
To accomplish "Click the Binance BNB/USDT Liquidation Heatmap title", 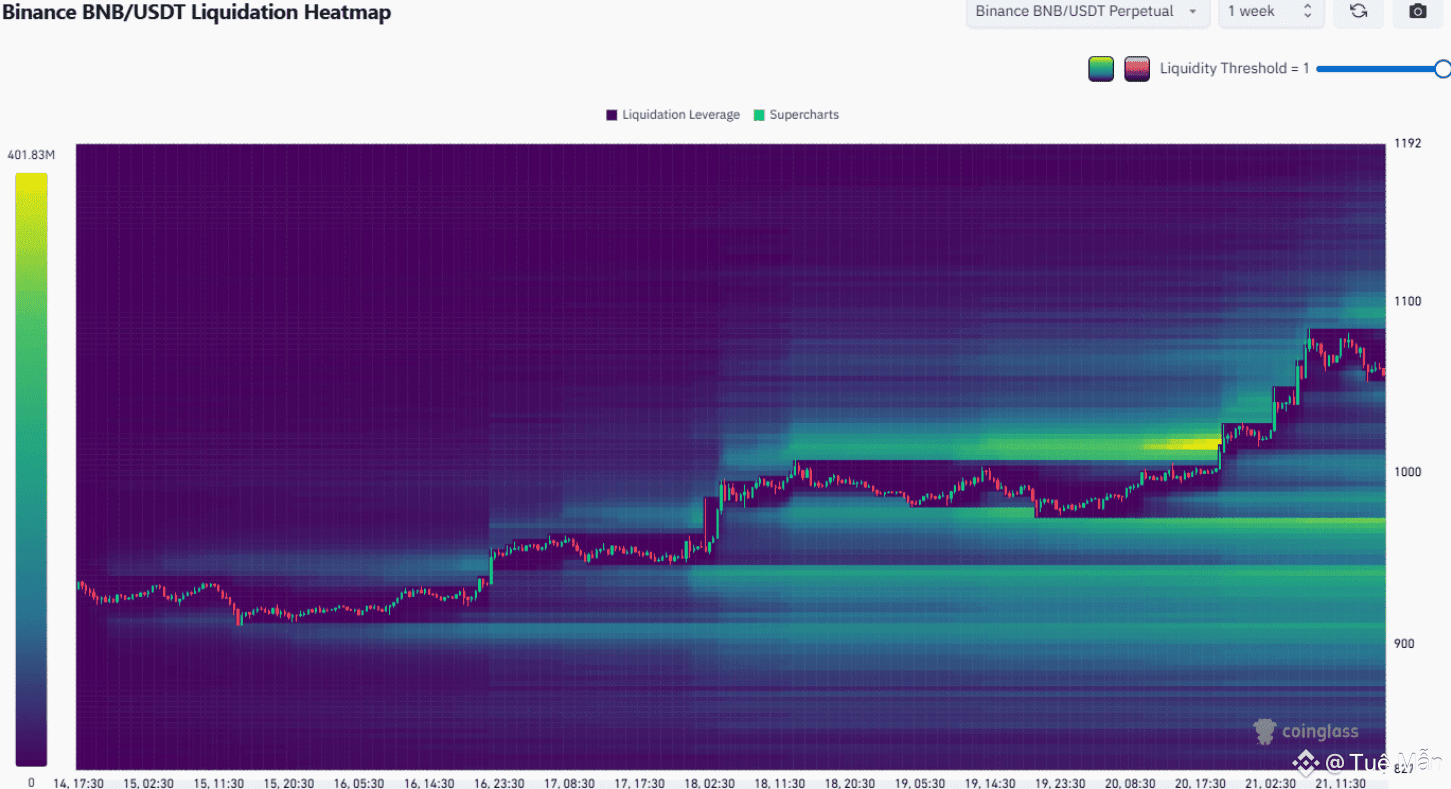I will point(196,12).
